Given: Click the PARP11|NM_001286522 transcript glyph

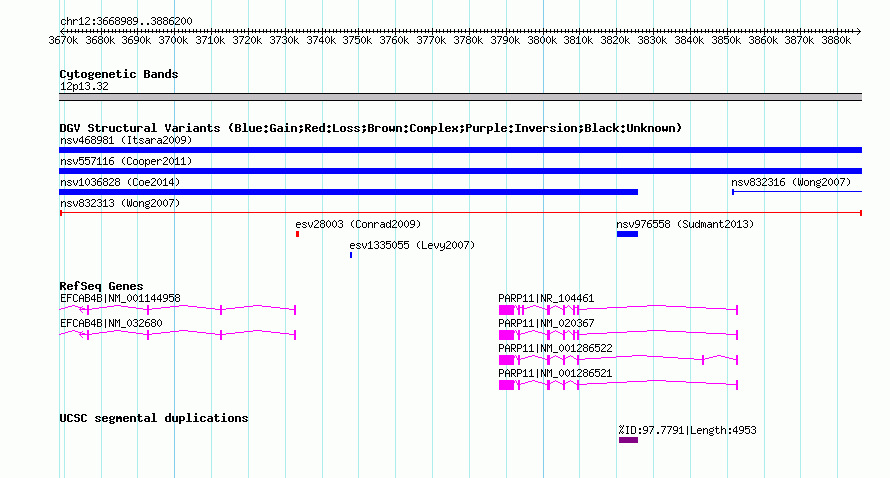Looking at the screenshot, I should click(618, 359).
